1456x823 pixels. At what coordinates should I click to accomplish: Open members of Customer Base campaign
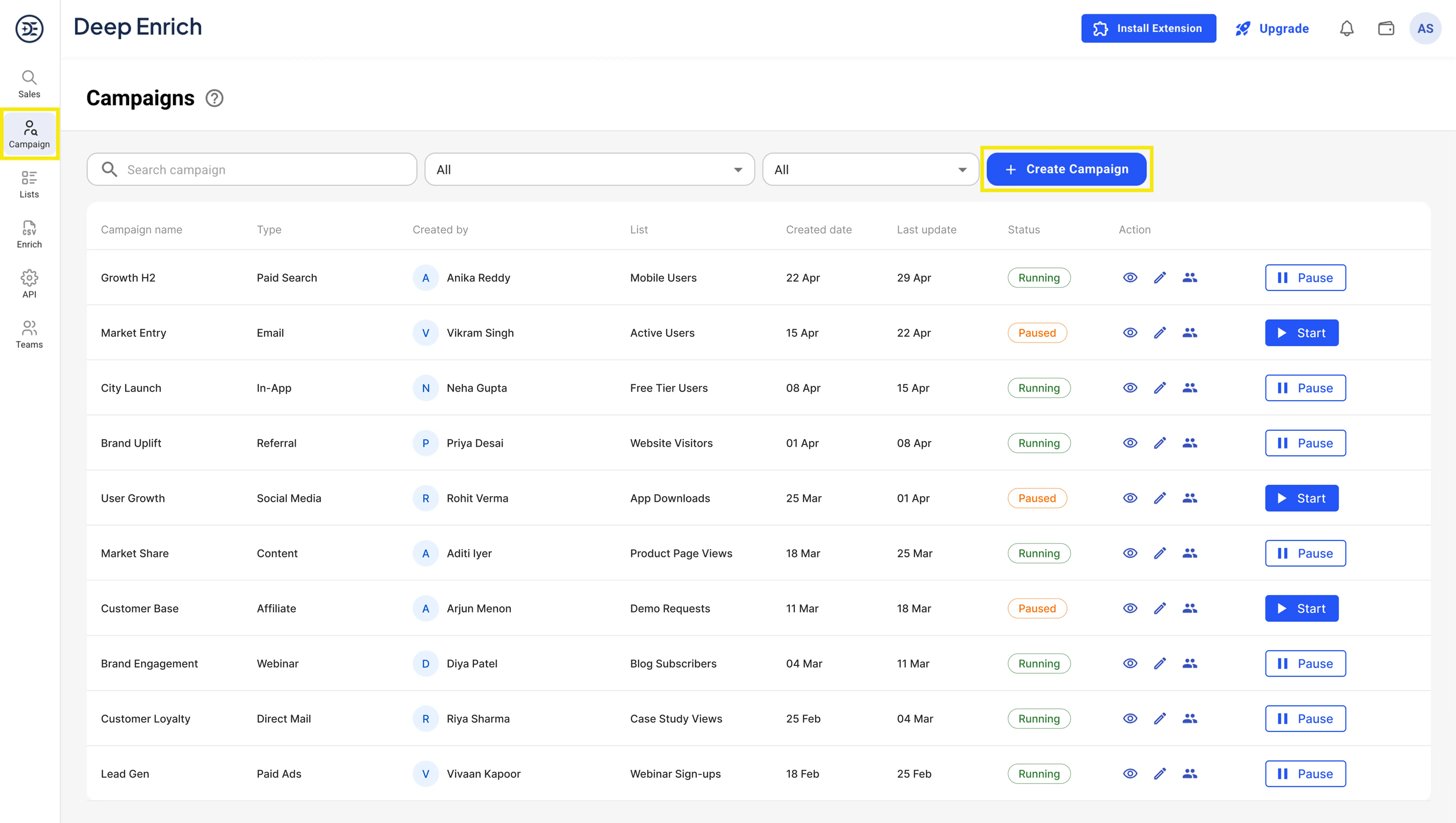[x=1190, y=608]
